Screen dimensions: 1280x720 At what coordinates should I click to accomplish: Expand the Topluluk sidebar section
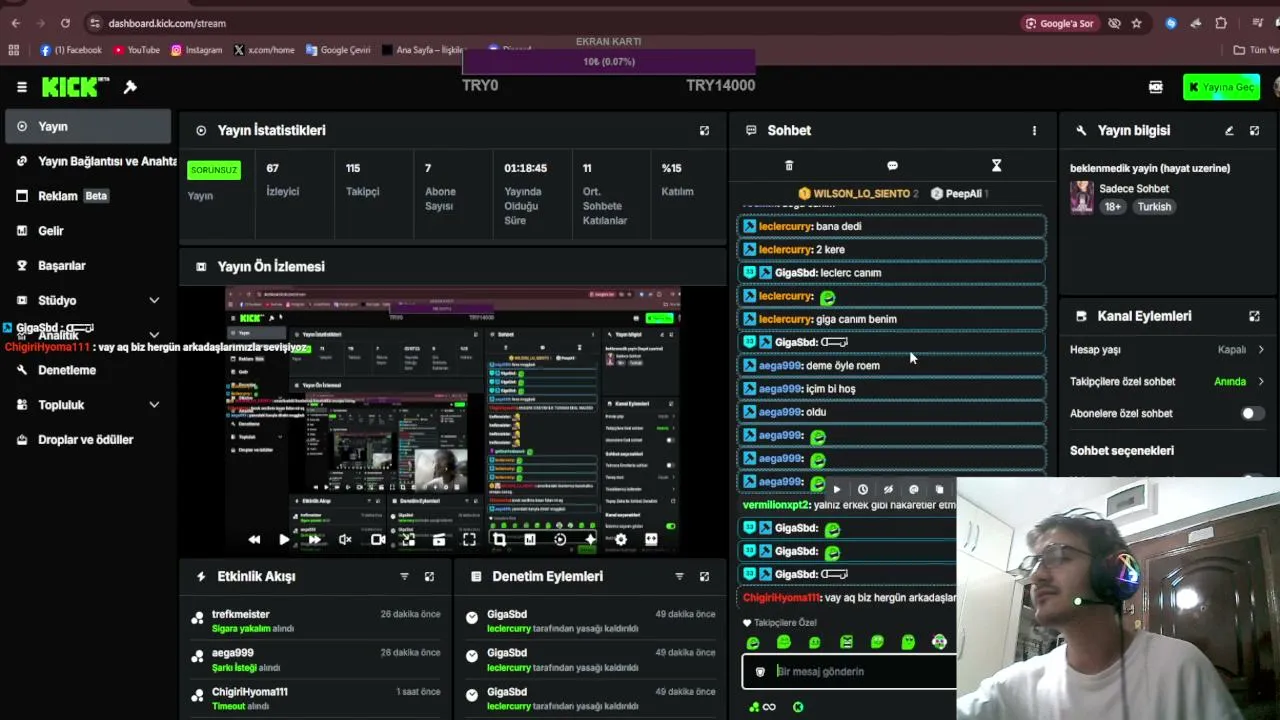(x=154, y=405)
